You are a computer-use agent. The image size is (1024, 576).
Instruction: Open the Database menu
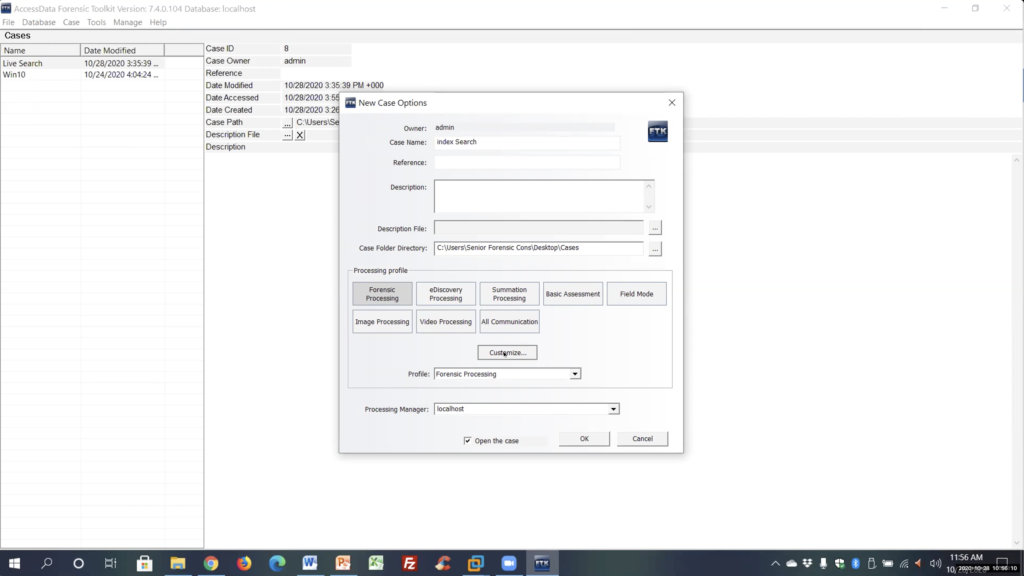39,22
